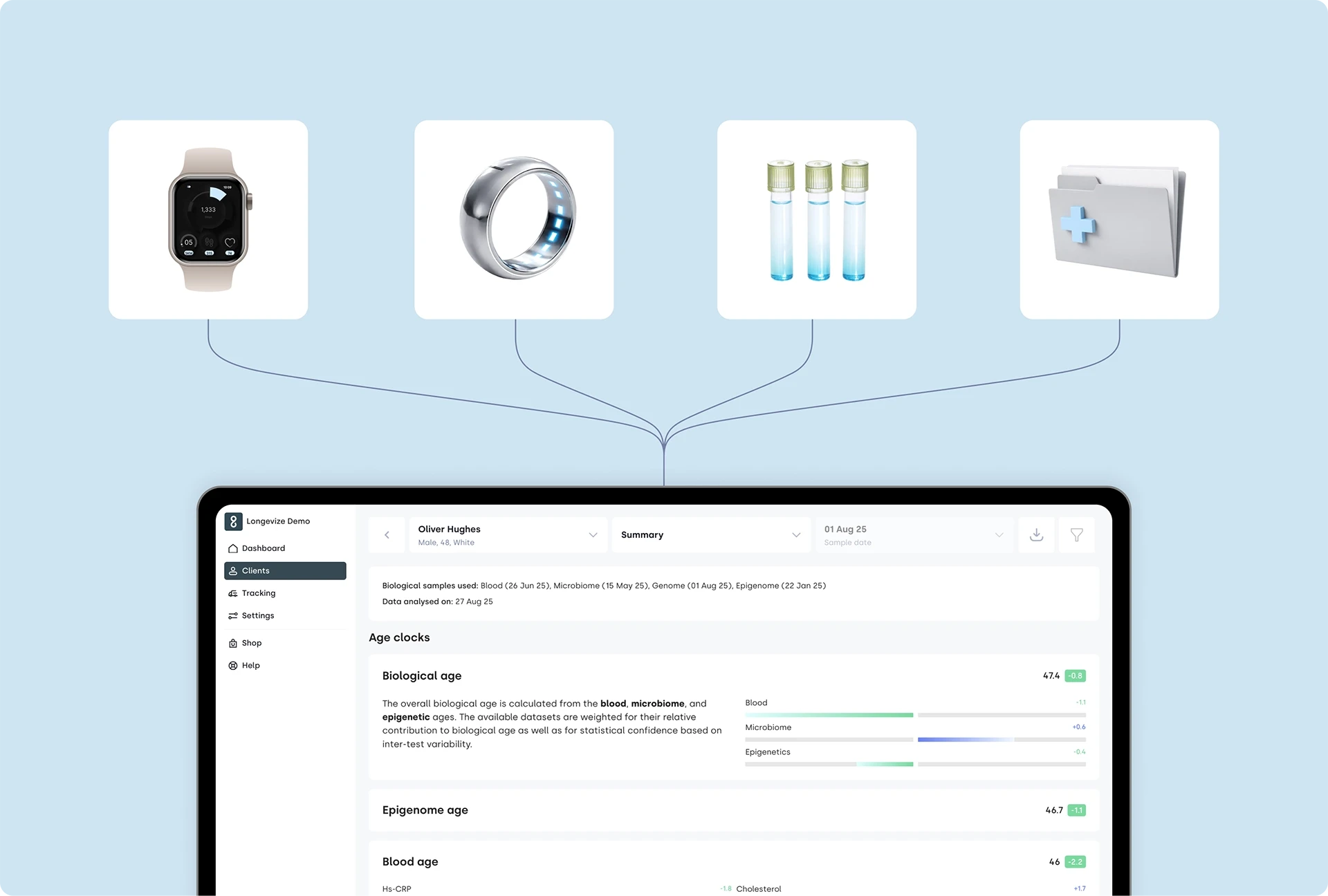Screen dimensions: 1328x896
Task: Click the smart ring image card
Action: tap(514, 220)
